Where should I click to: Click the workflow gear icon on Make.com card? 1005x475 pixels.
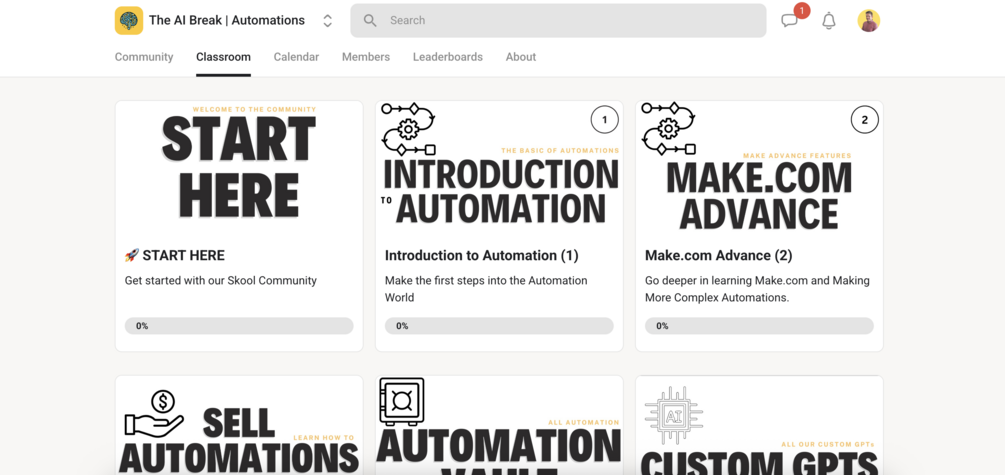point(669,129)
